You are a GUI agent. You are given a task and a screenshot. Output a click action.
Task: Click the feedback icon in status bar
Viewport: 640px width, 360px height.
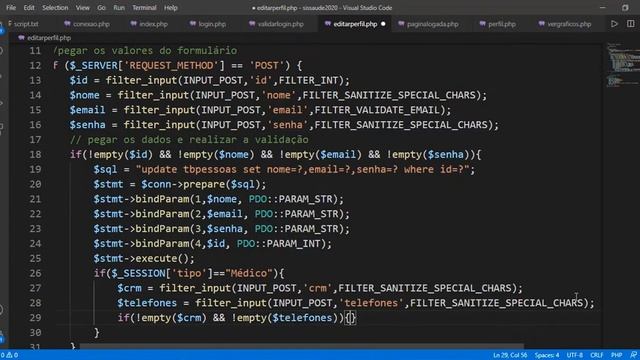pyautogui.click(x=633, y=355)
